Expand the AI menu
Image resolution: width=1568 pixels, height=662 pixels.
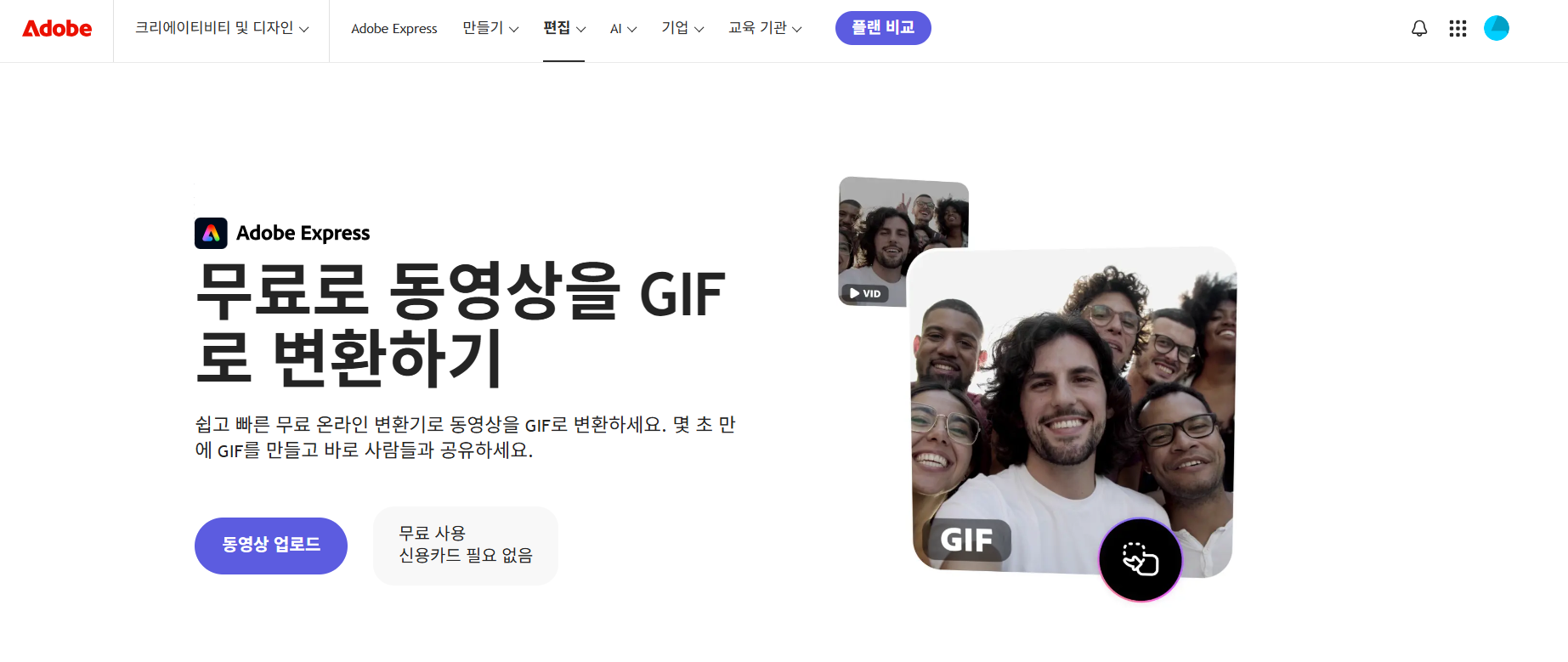[623, 29]
